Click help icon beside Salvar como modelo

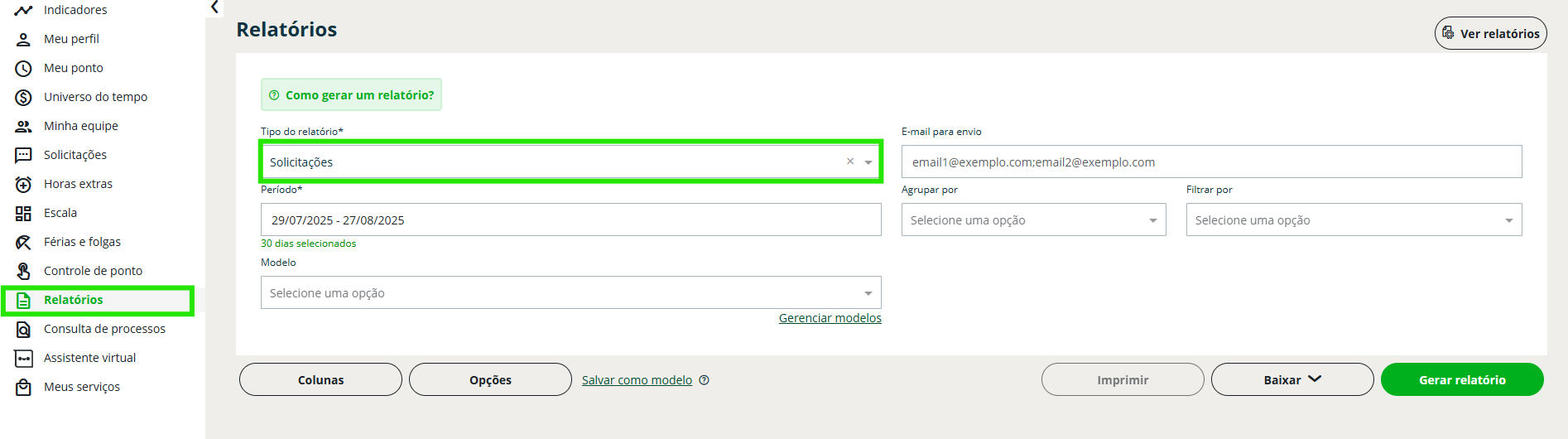tap(704, 380)
